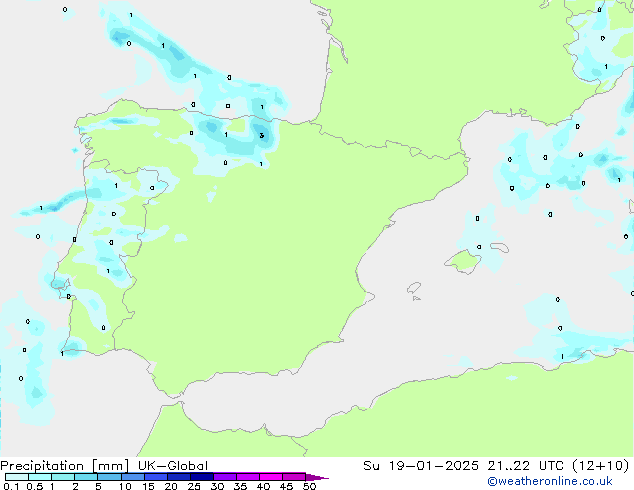
Task: Click the 25–30 mm navy legend swatch
Action: [202, 477]
